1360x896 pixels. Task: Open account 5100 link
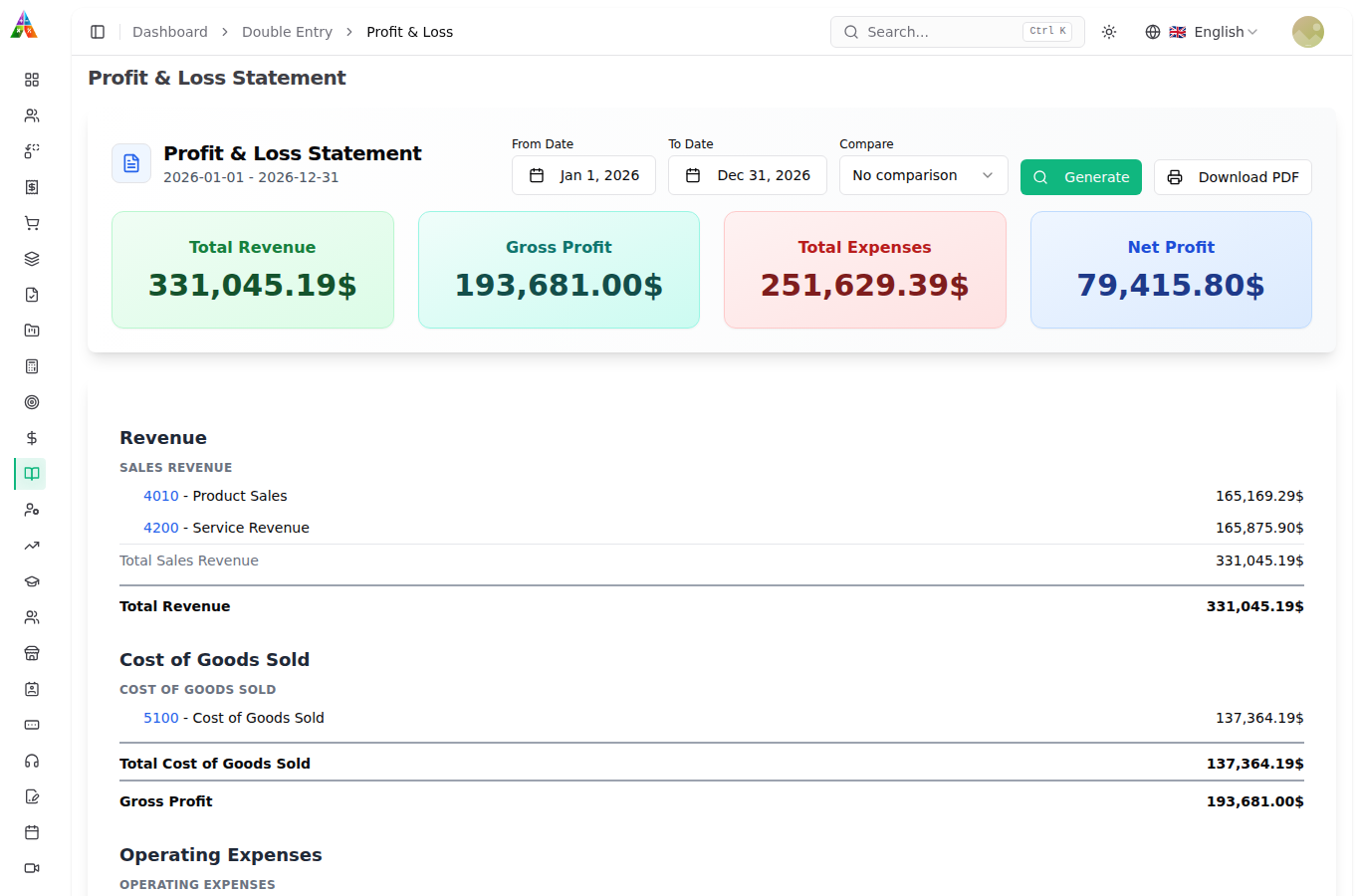[161, 718]
